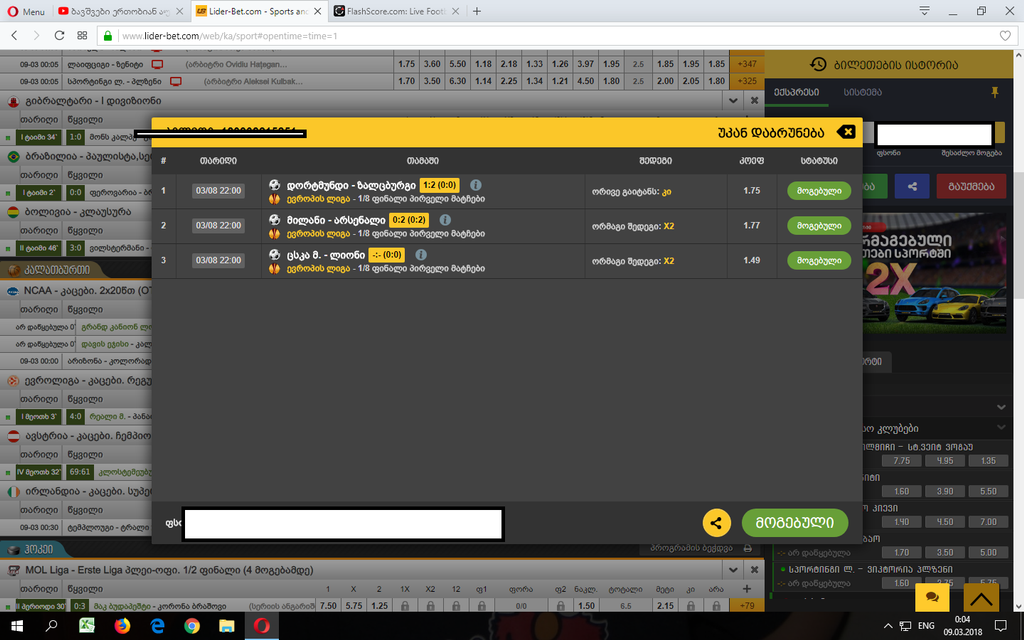The image size is (1024, 640).
Task: Click the plus column header in MOL Liga table
Action: click(746, 588)
